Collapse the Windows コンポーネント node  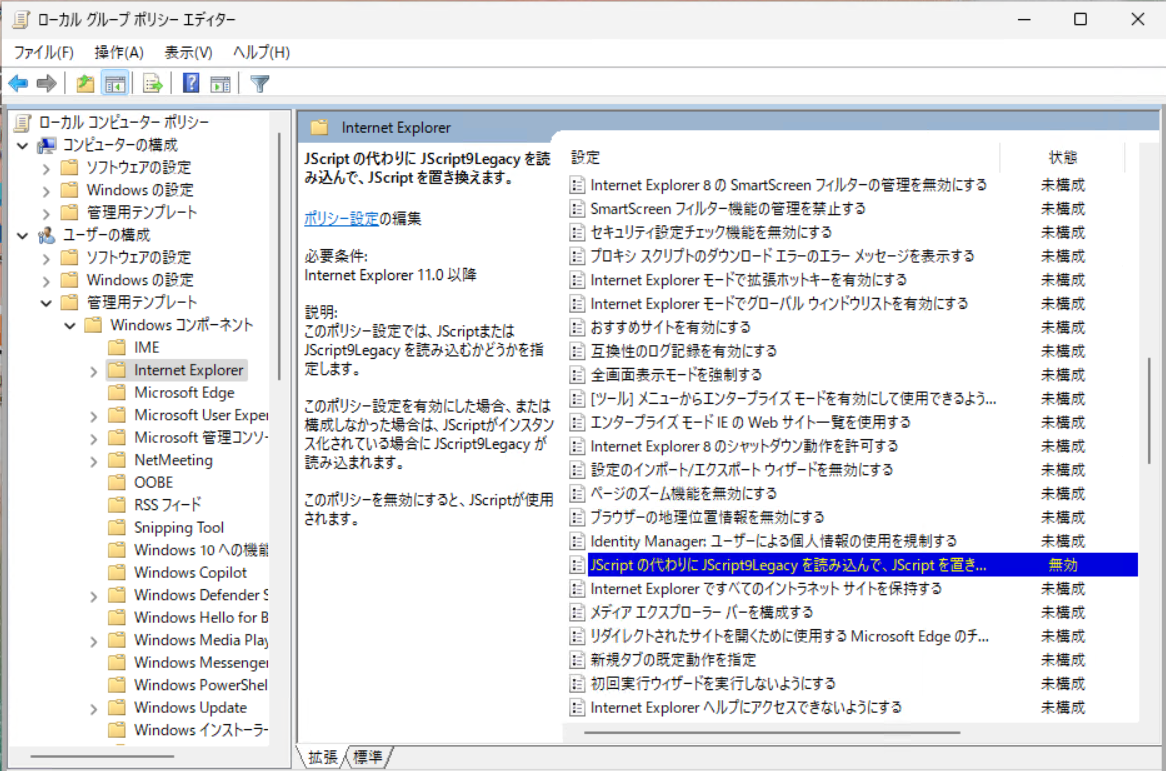click(70, 326)
